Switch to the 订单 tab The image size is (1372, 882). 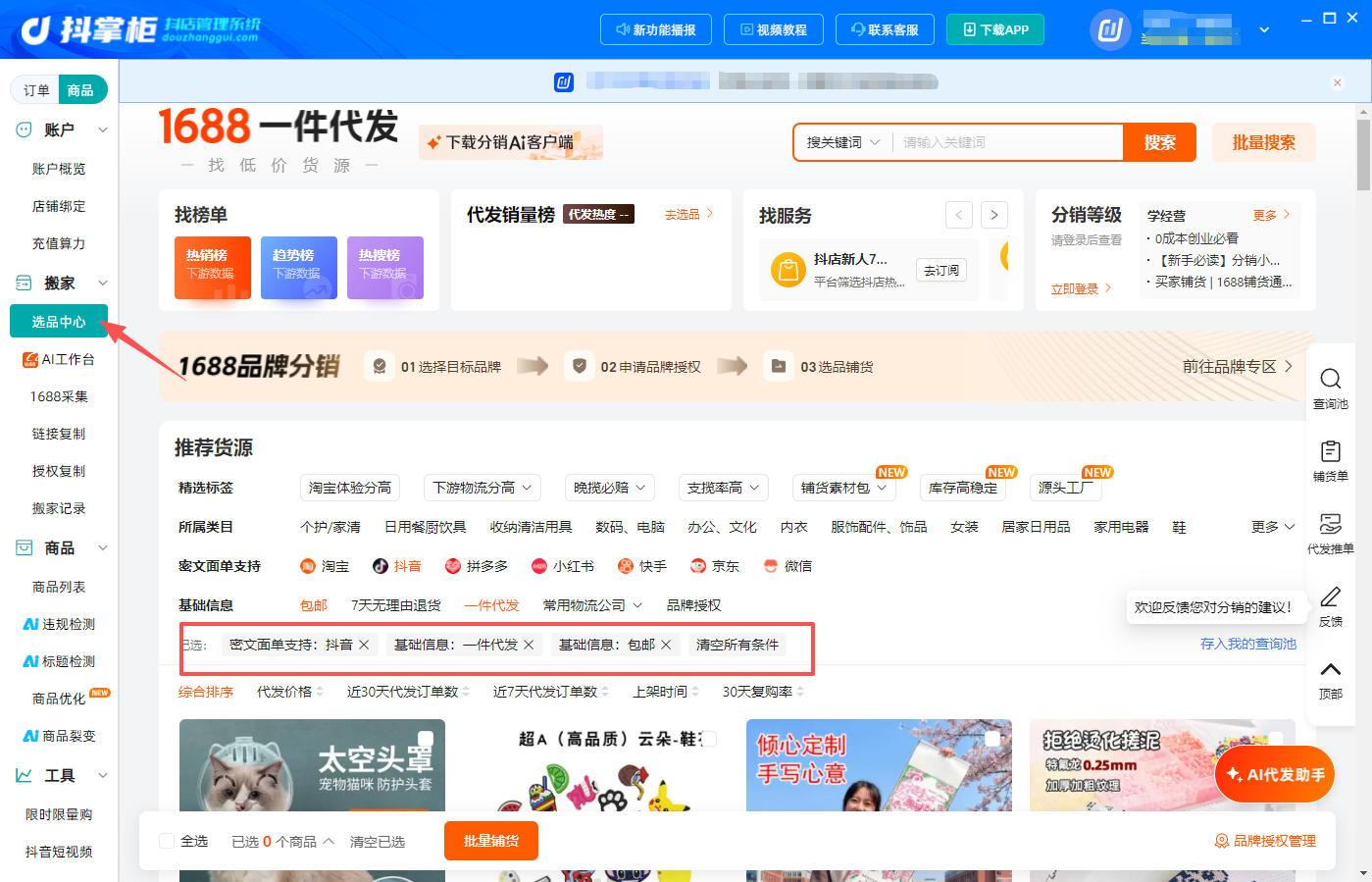tap(36, 90)
